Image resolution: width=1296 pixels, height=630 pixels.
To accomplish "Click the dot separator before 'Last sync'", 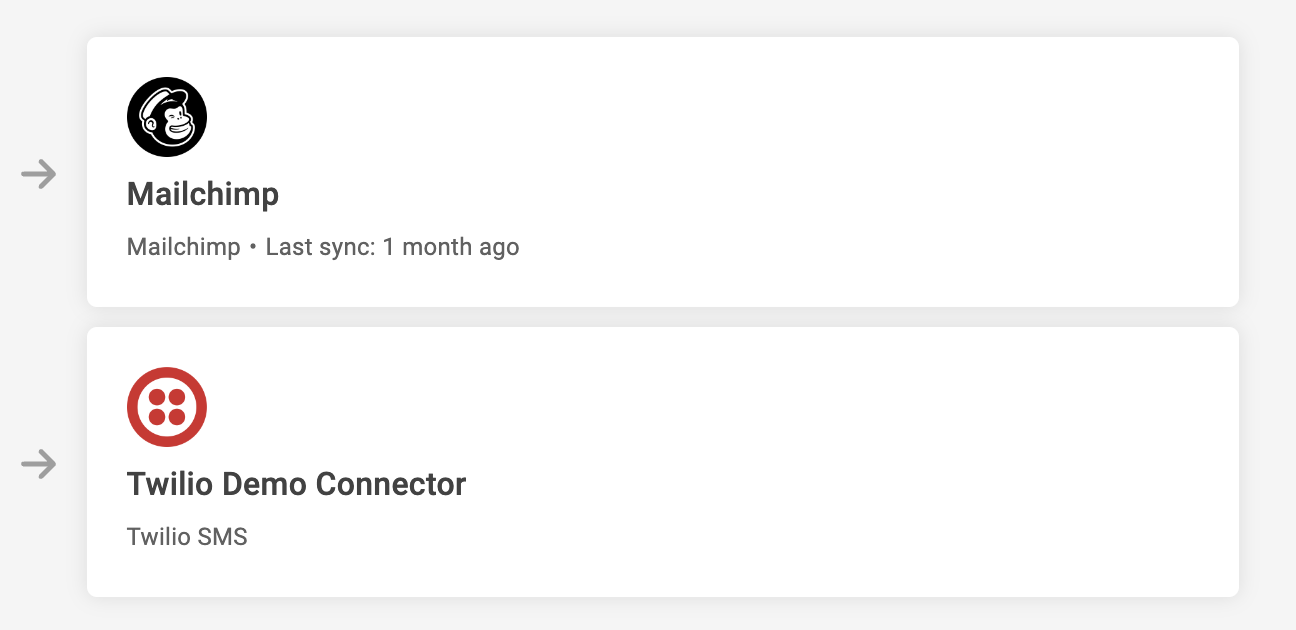I will 253,247.
